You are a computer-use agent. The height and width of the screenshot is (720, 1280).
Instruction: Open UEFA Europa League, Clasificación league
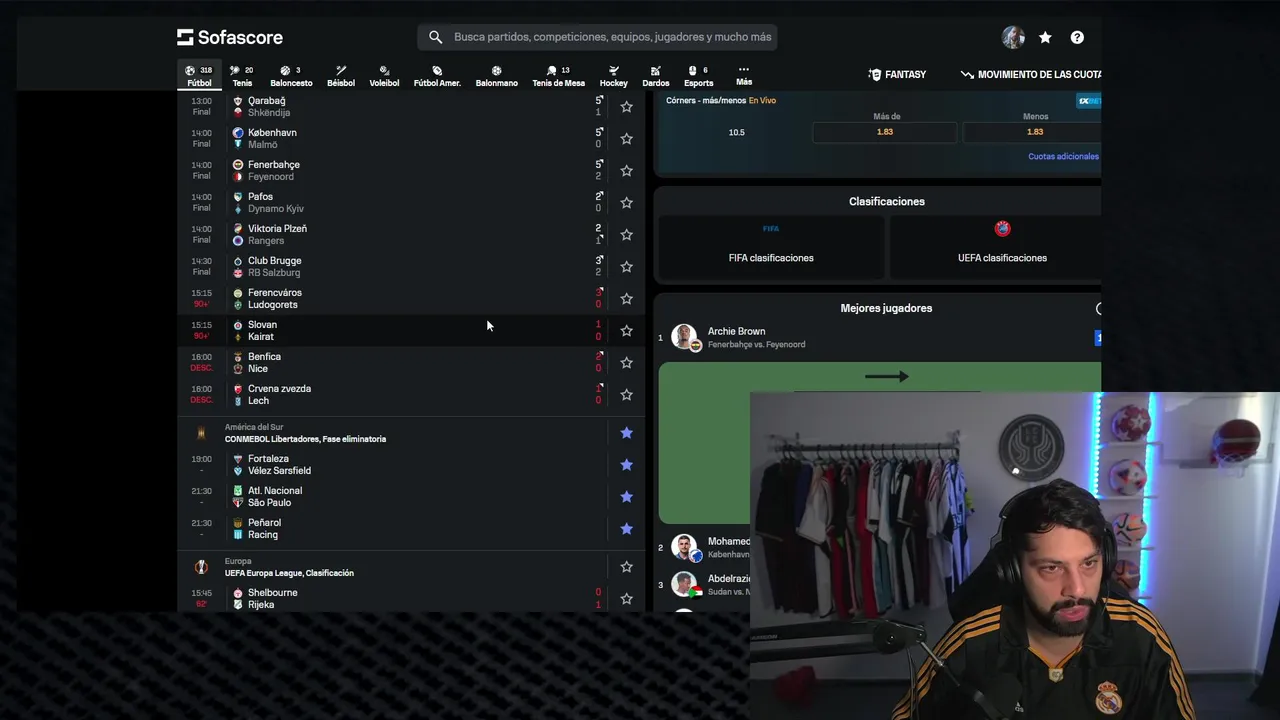[x=289, y=573]
